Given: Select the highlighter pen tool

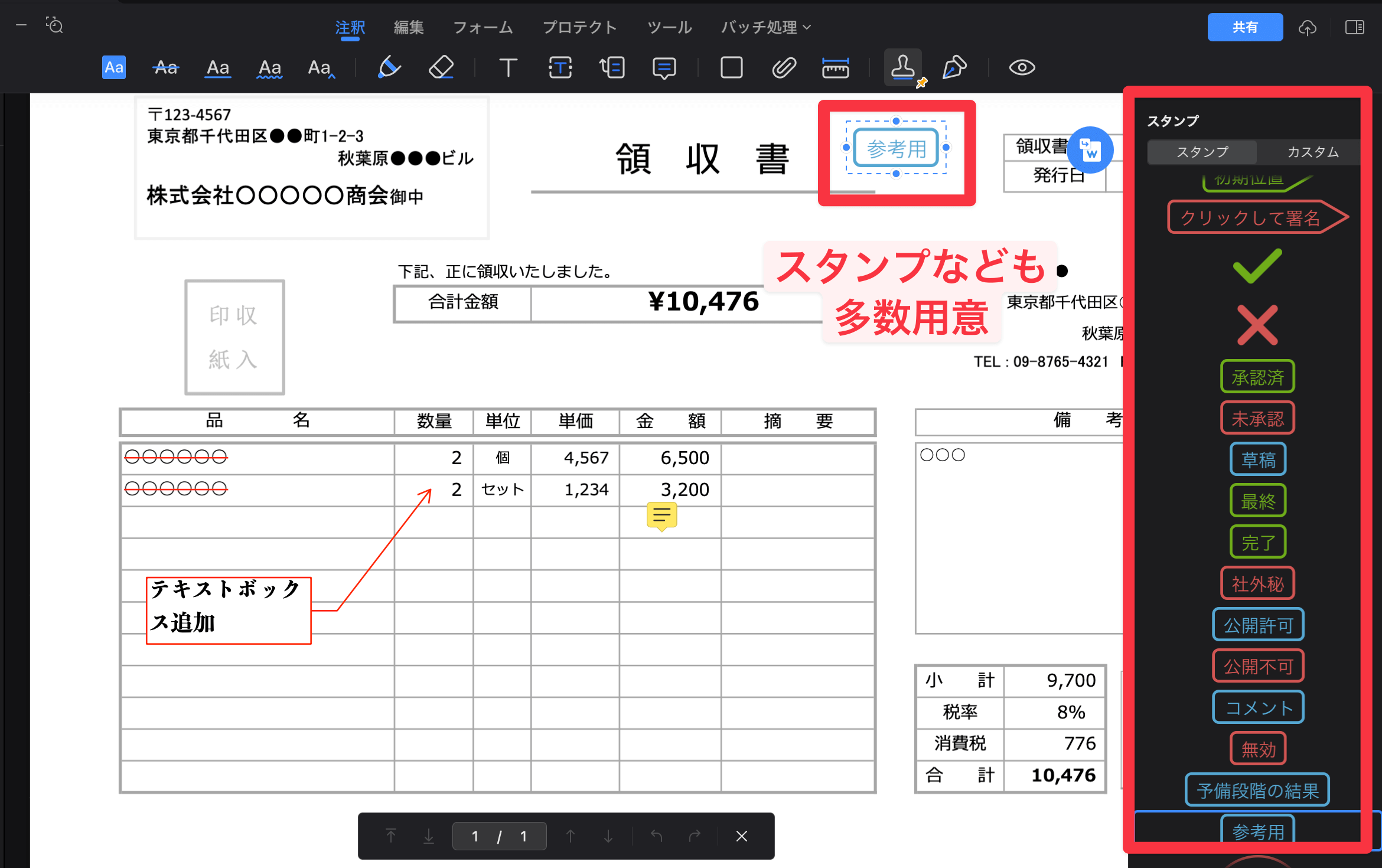Looking at the screenshot, I should (389, 67).
